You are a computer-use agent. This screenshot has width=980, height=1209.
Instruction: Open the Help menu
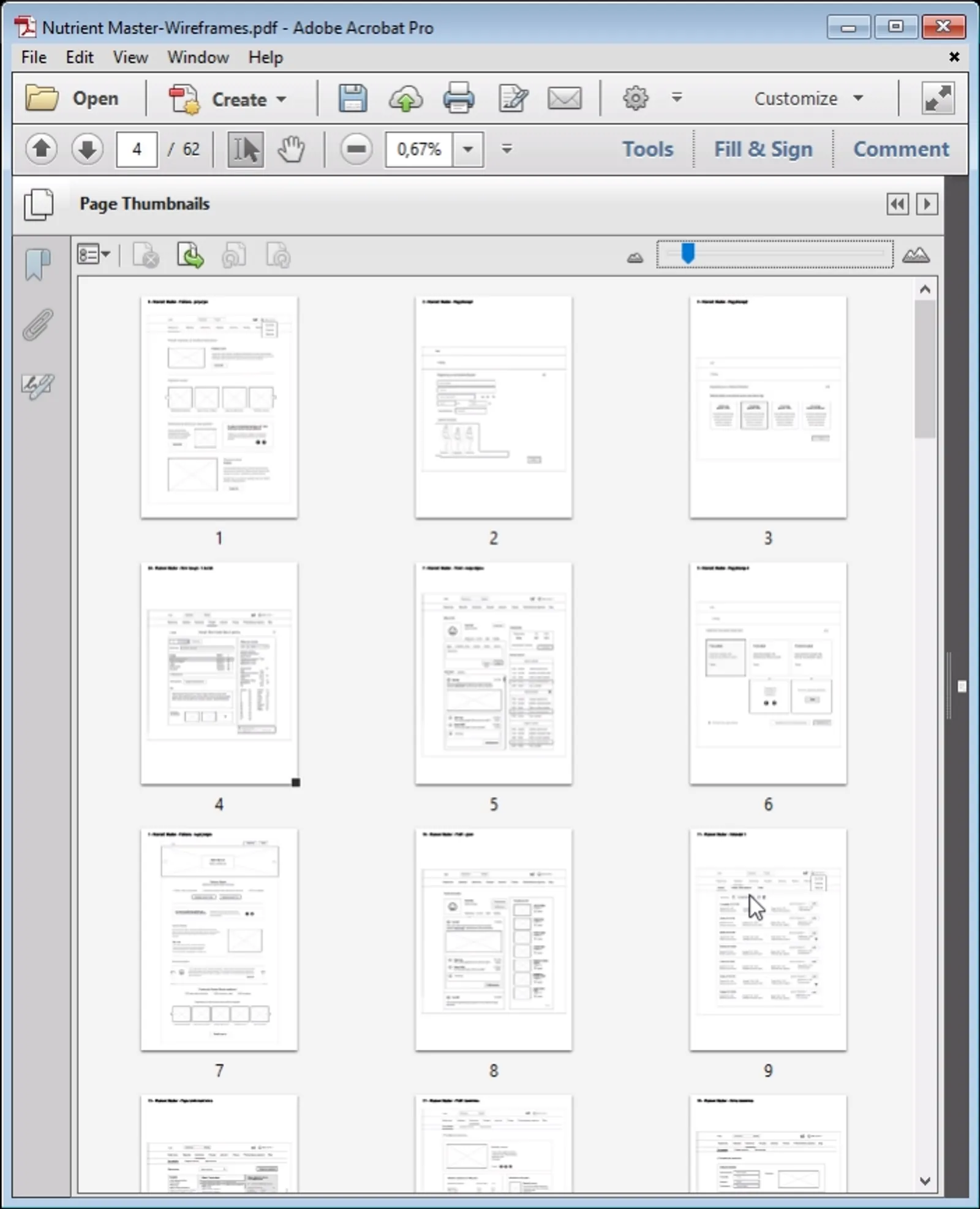click(265, 57)
